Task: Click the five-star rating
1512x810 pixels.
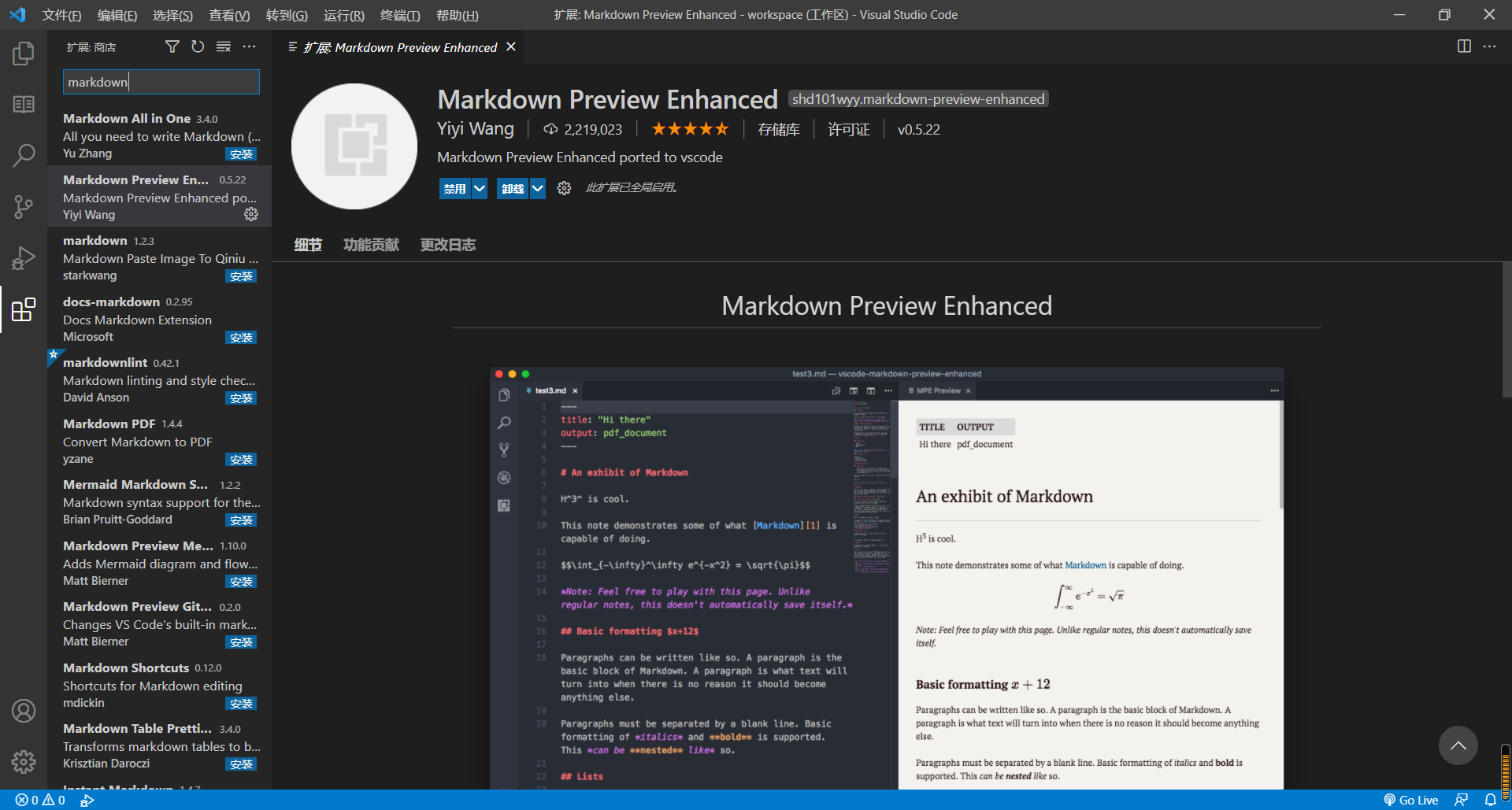Action: point(690,129)
